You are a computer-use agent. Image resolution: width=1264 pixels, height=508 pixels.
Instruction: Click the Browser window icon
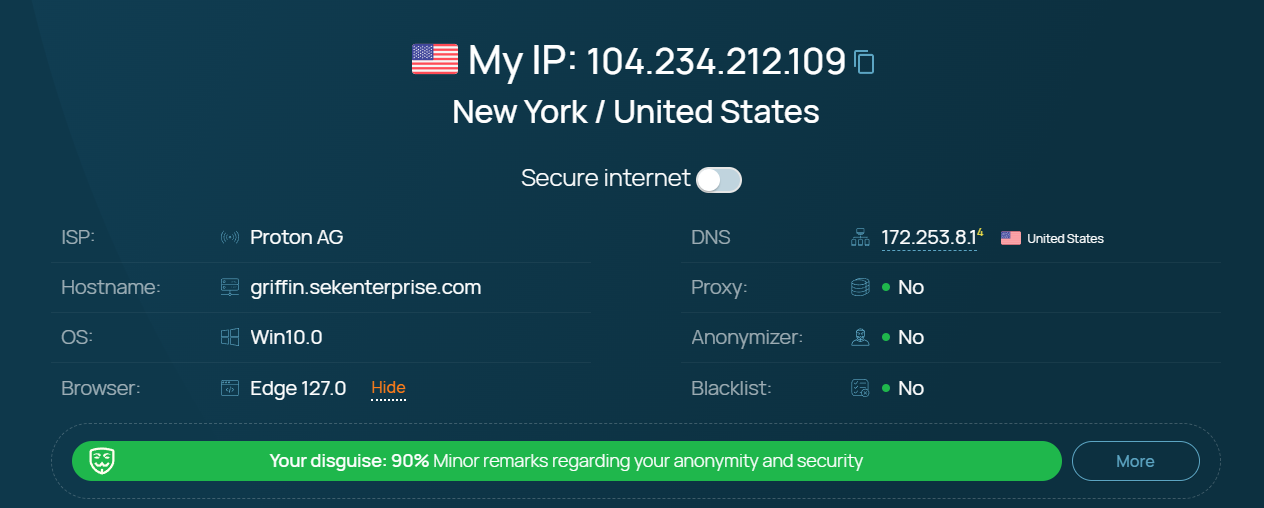pos(230,388)
